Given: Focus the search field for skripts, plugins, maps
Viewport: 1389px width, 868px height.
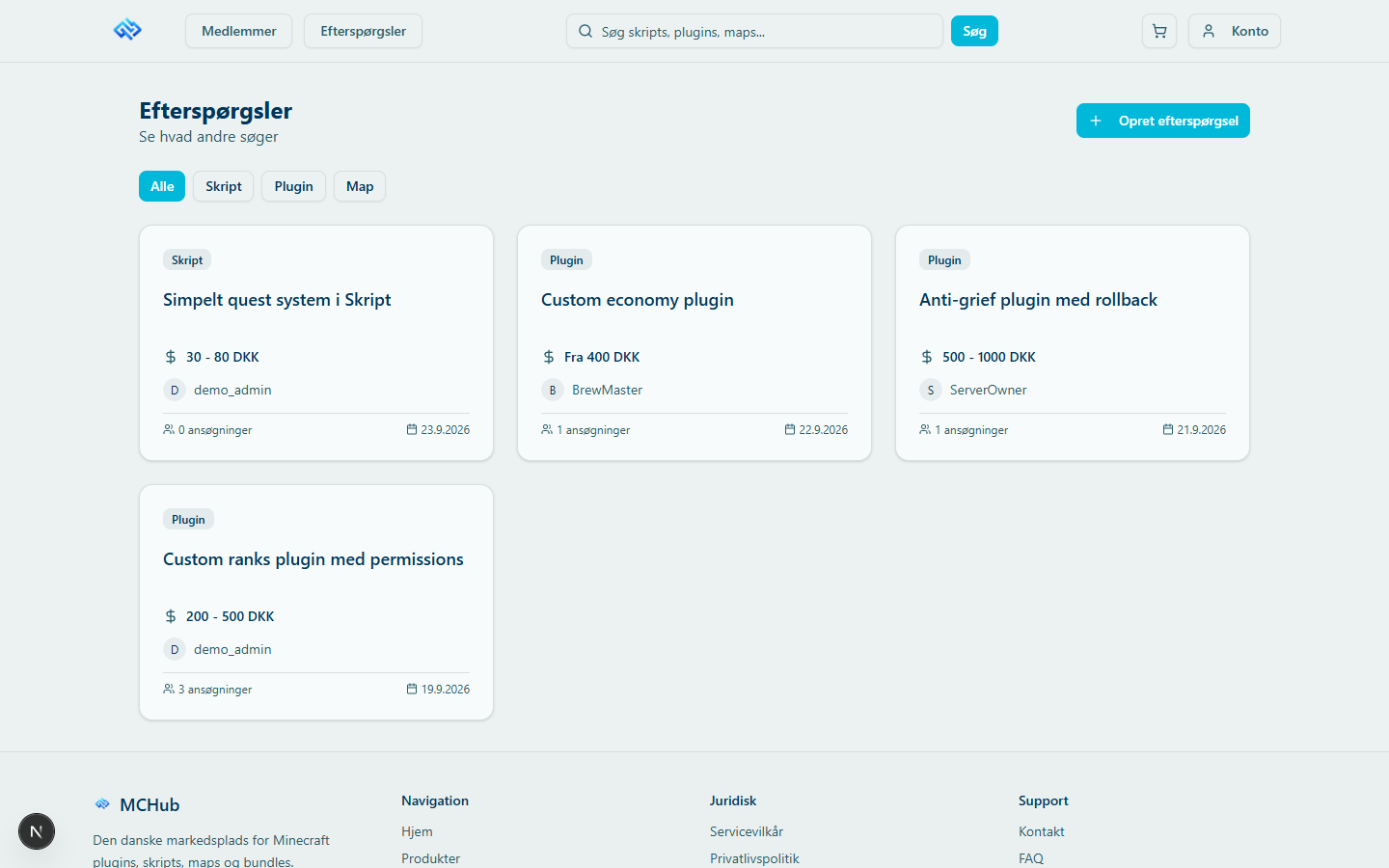Looking at the screenshot, I should click(754, 31).
